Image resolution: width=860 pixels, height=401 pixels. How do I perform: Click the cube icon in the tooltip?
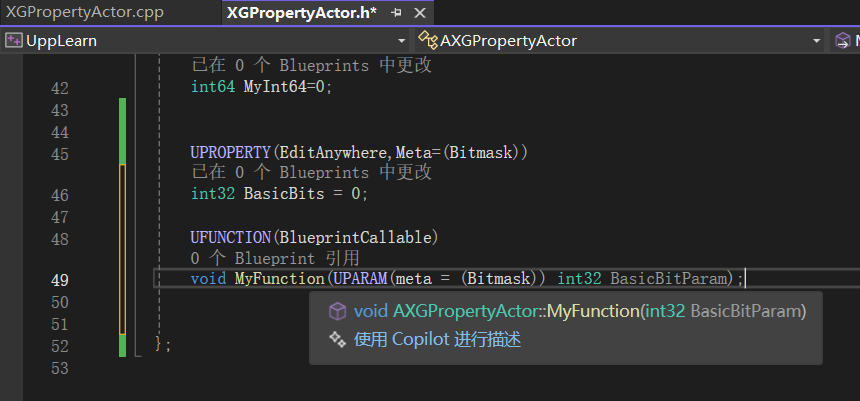[x=338, y=311]
